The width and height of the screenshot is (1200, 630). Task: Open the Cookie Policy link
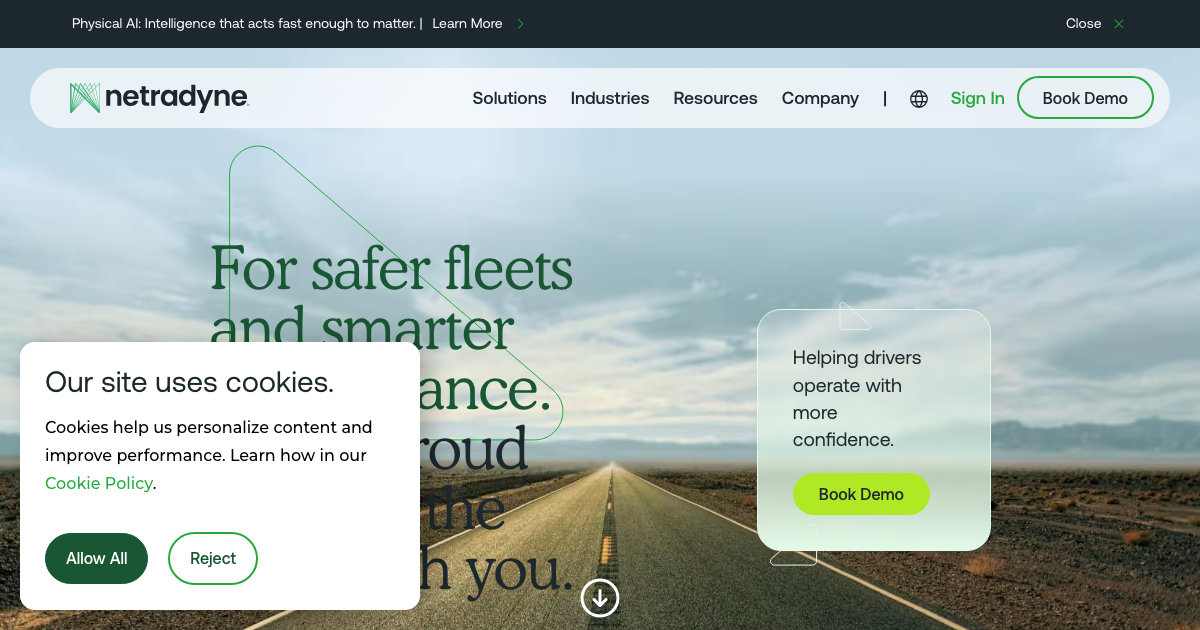[x=99, y=483]
